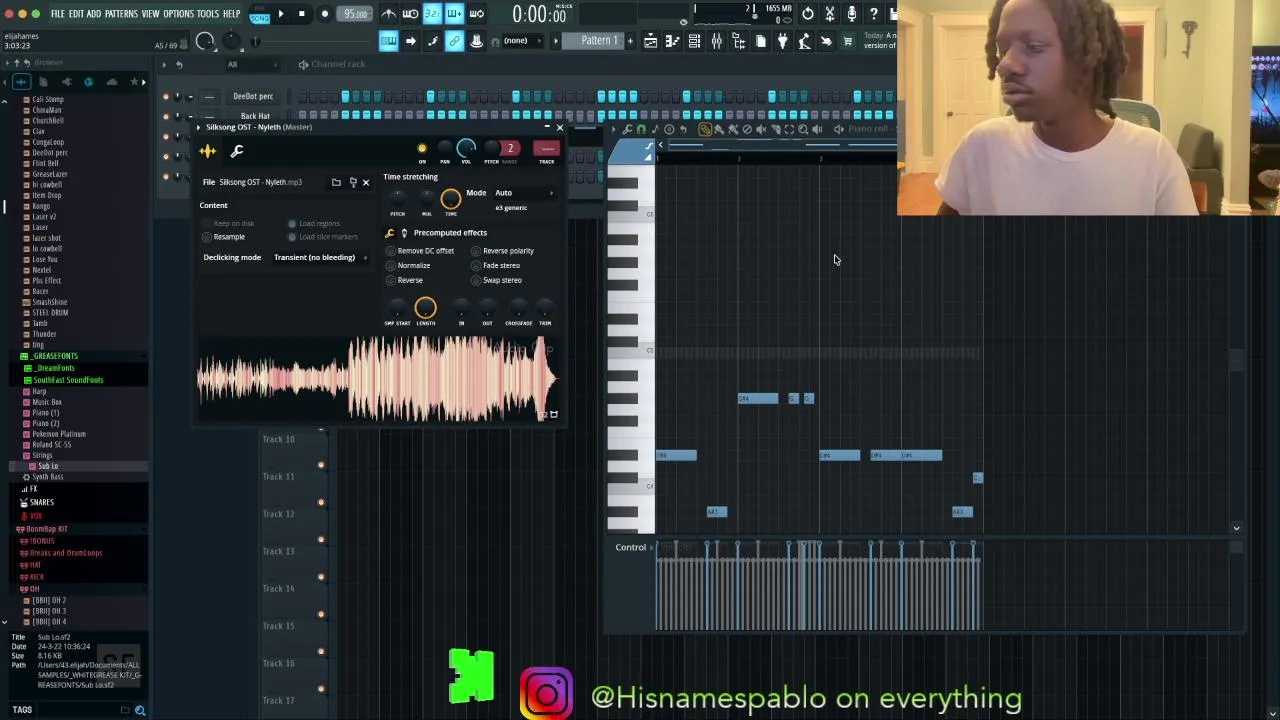Click the Stop button in transport

(x=301, y=14)
